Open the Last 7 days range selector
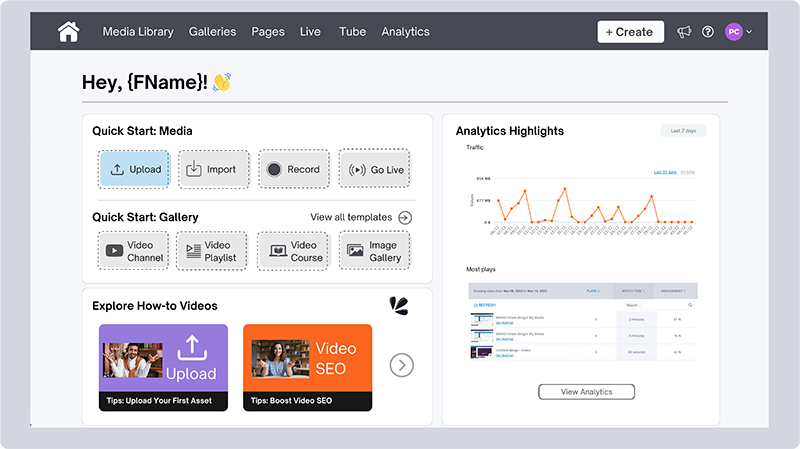Viewport: 800px width, 449px height. 683,131
